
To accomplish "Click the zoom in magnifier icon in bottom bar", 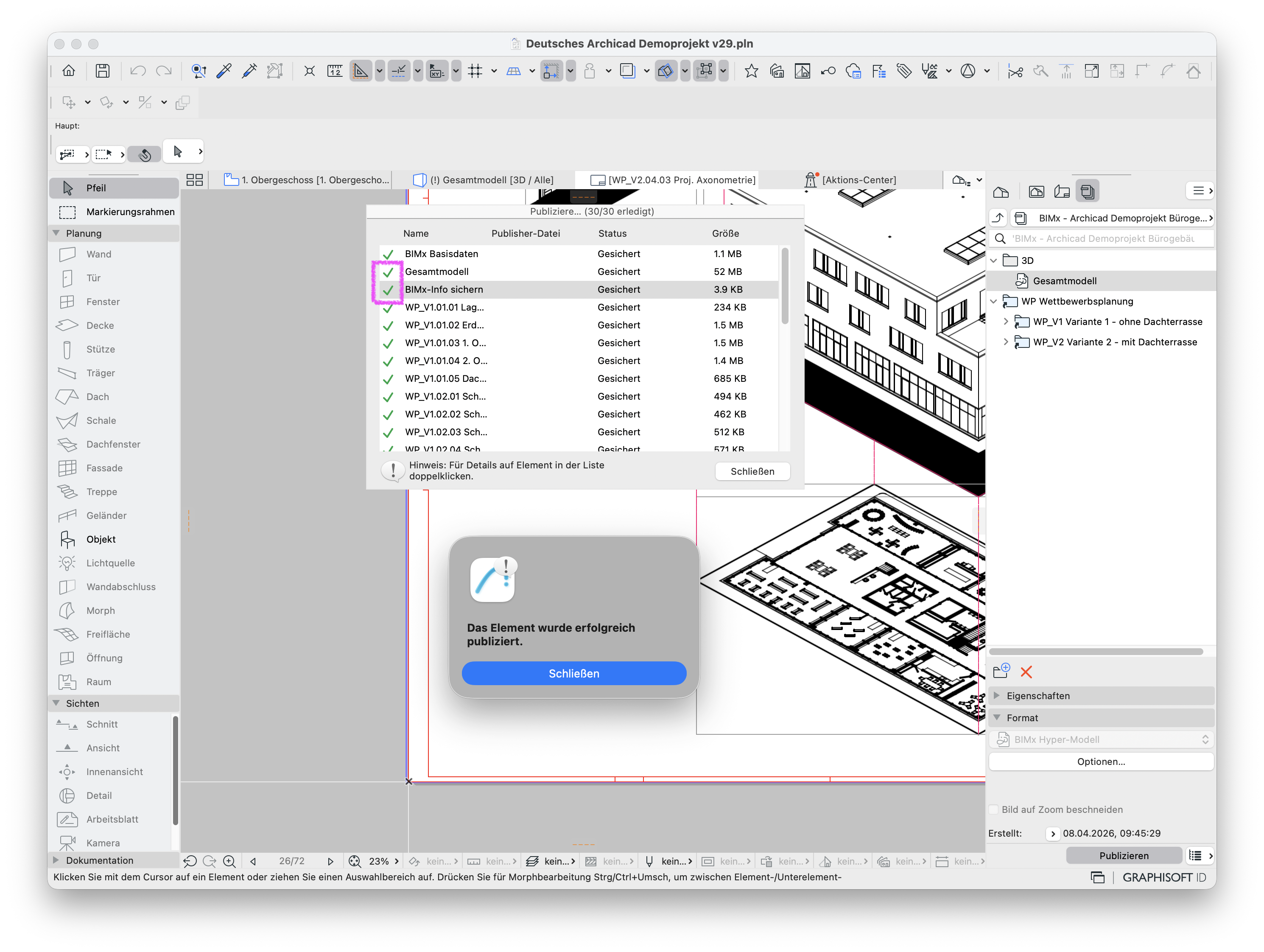I will coord(229,861).
